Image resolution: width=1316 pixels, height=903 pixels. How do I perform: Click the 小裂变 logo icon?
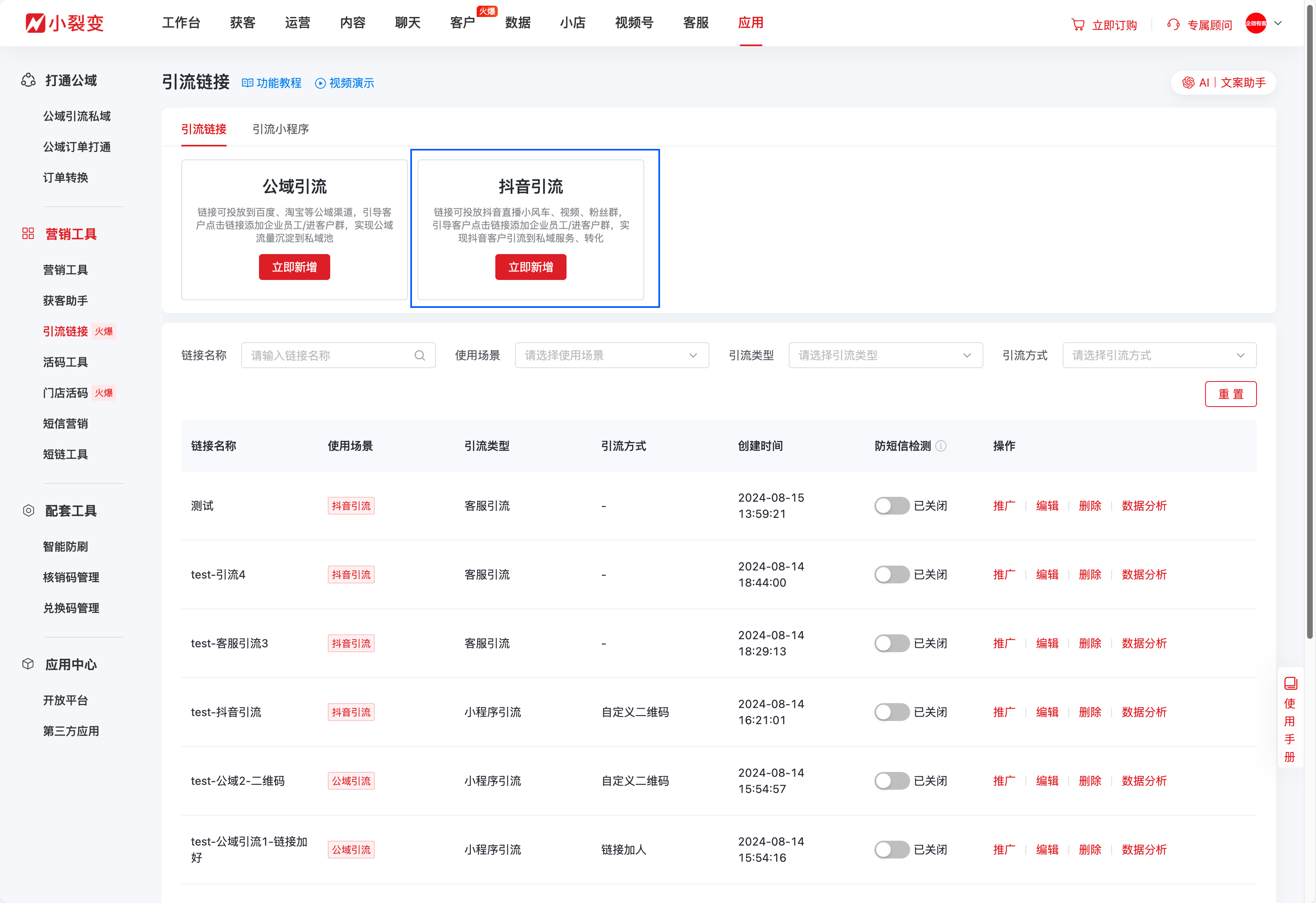point(35,23)
